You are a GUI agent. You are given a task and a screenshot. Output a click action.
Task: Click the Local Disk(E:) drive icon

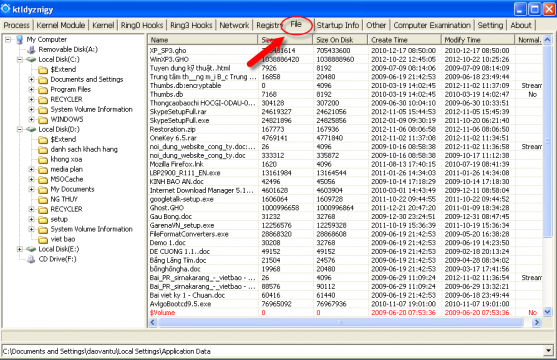tap(32, 249)
